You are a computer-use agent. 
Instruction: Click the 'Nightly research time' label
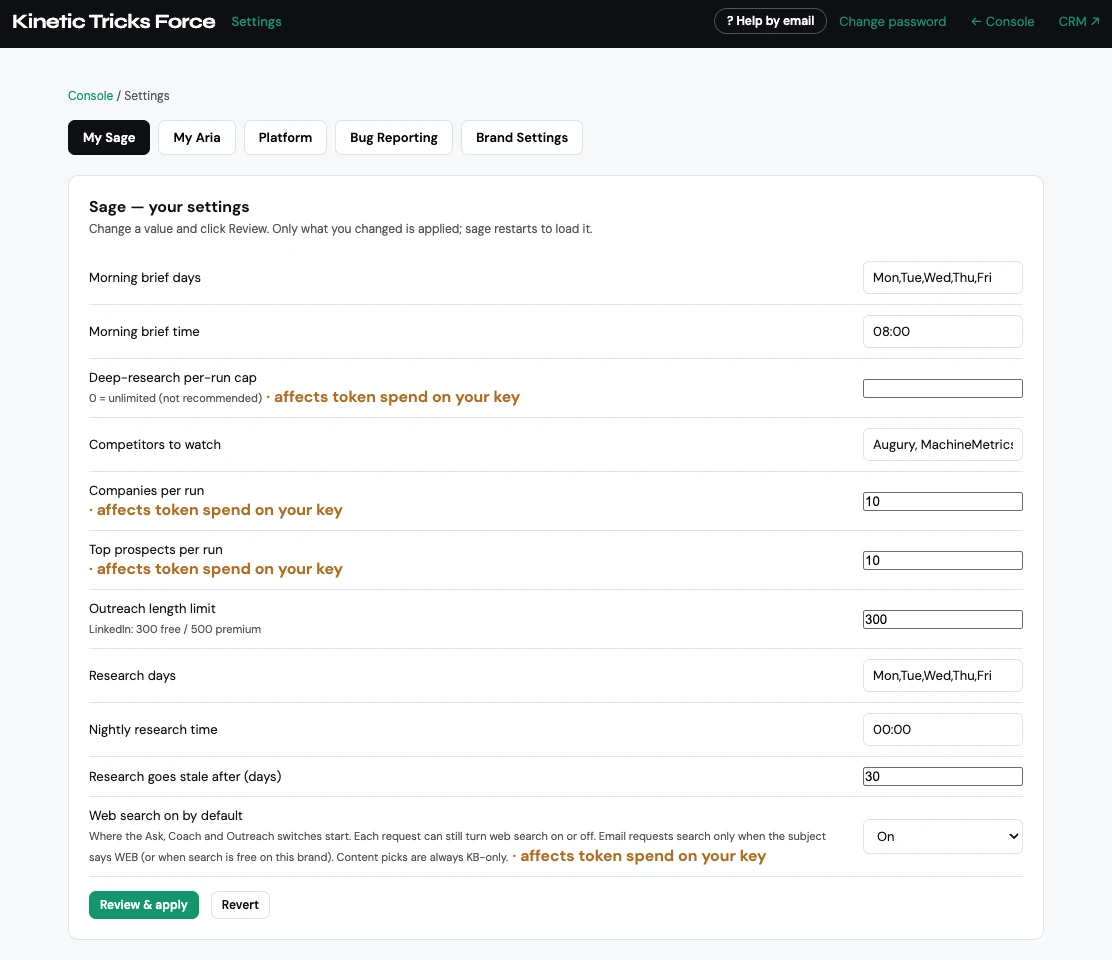coord(153,730)
